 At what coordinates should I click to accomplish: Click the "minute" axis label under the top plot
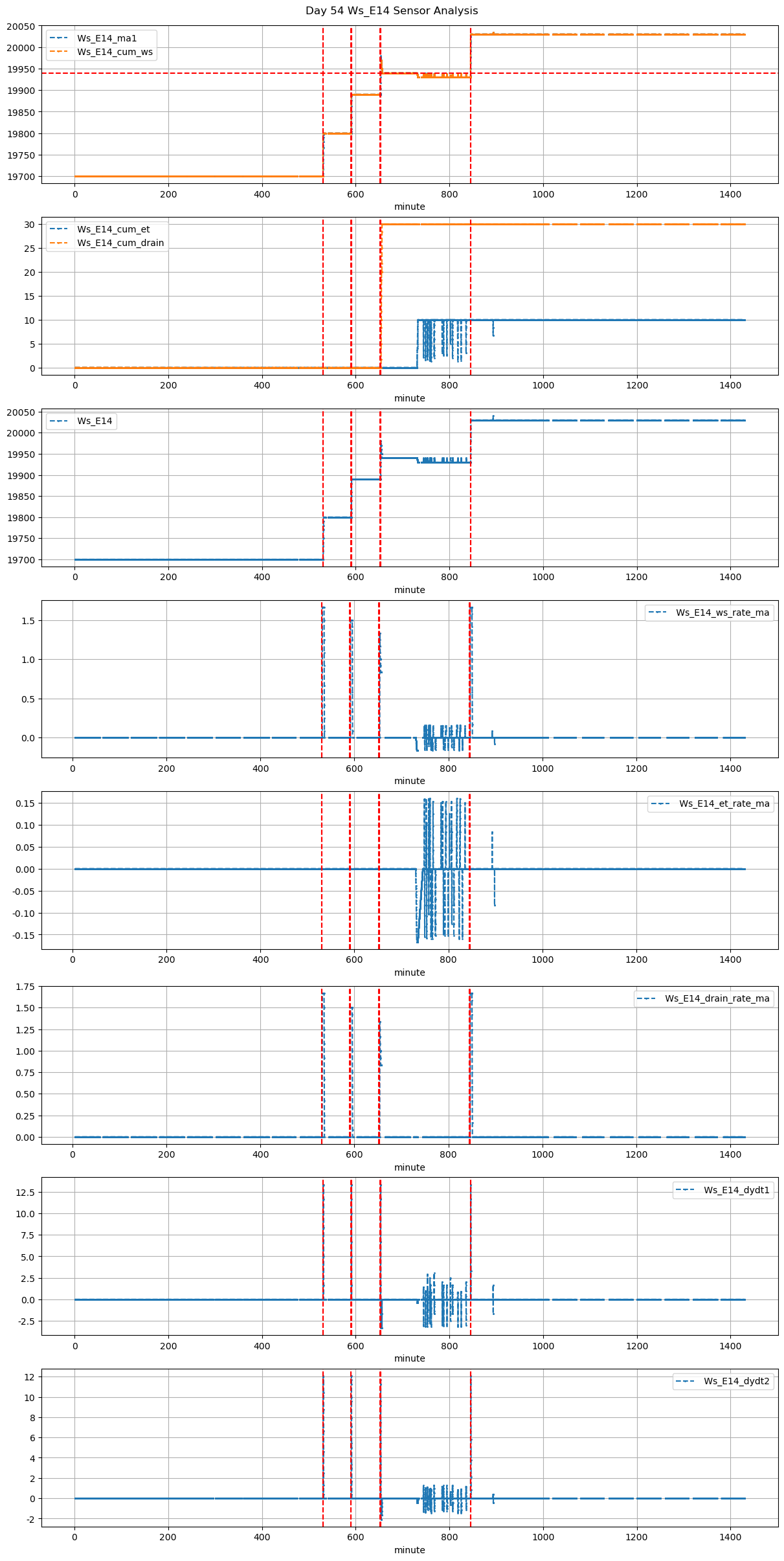click(410, 207)
